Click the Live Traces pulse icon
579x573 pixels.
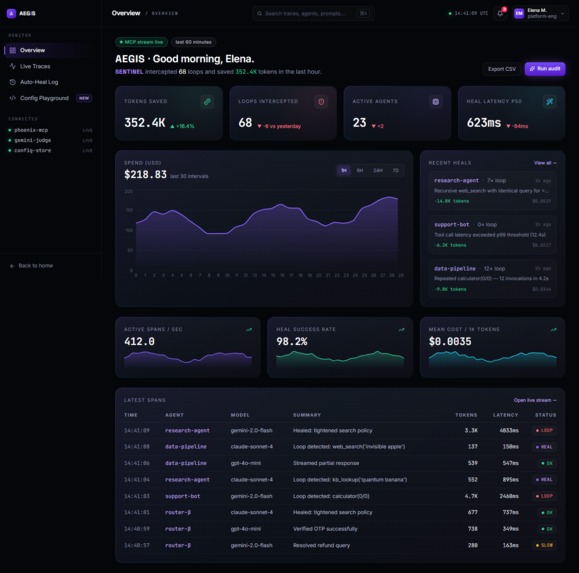13,66
